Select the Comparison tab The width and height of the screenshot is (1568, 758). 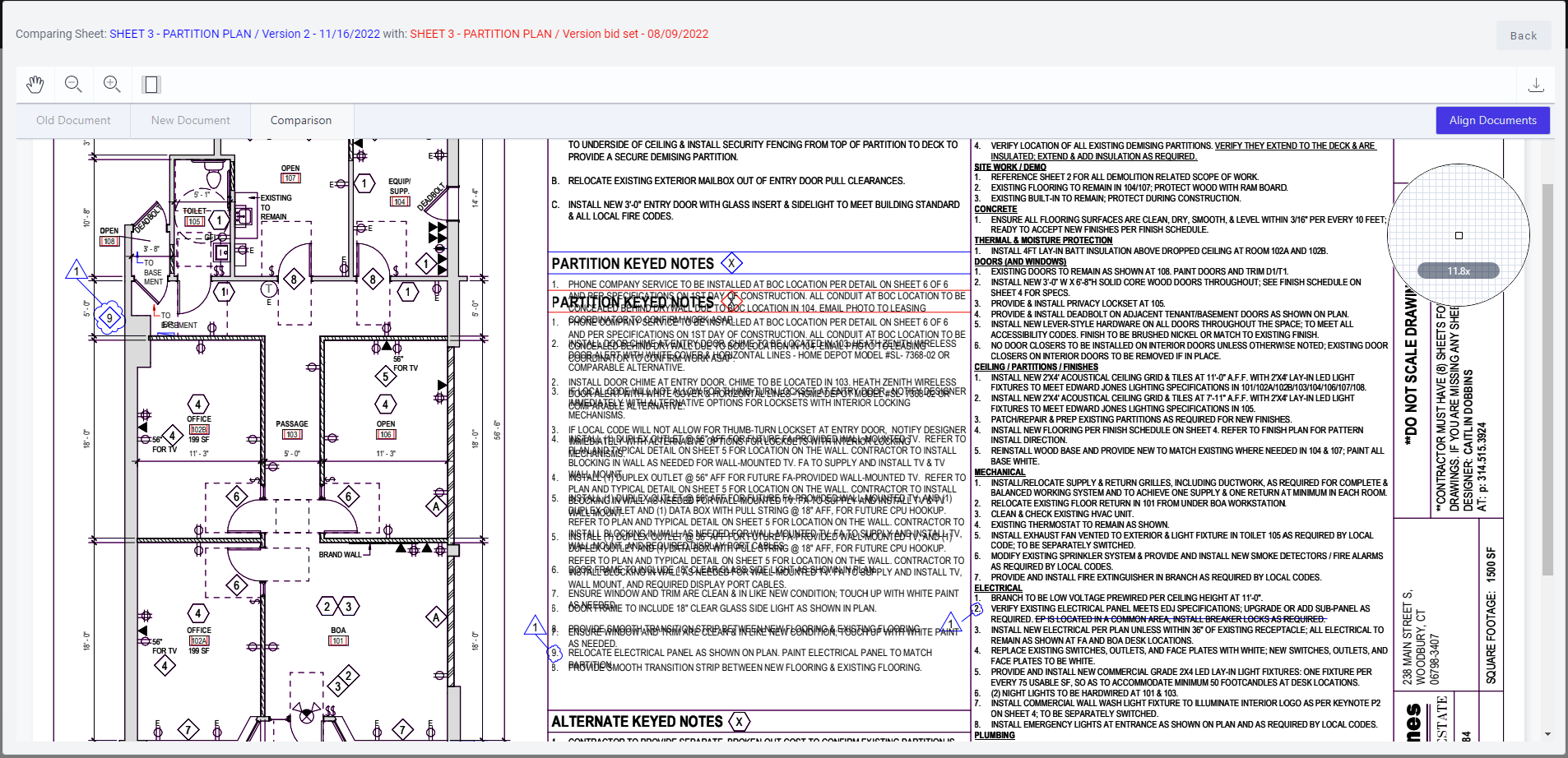tap(301, 120)
